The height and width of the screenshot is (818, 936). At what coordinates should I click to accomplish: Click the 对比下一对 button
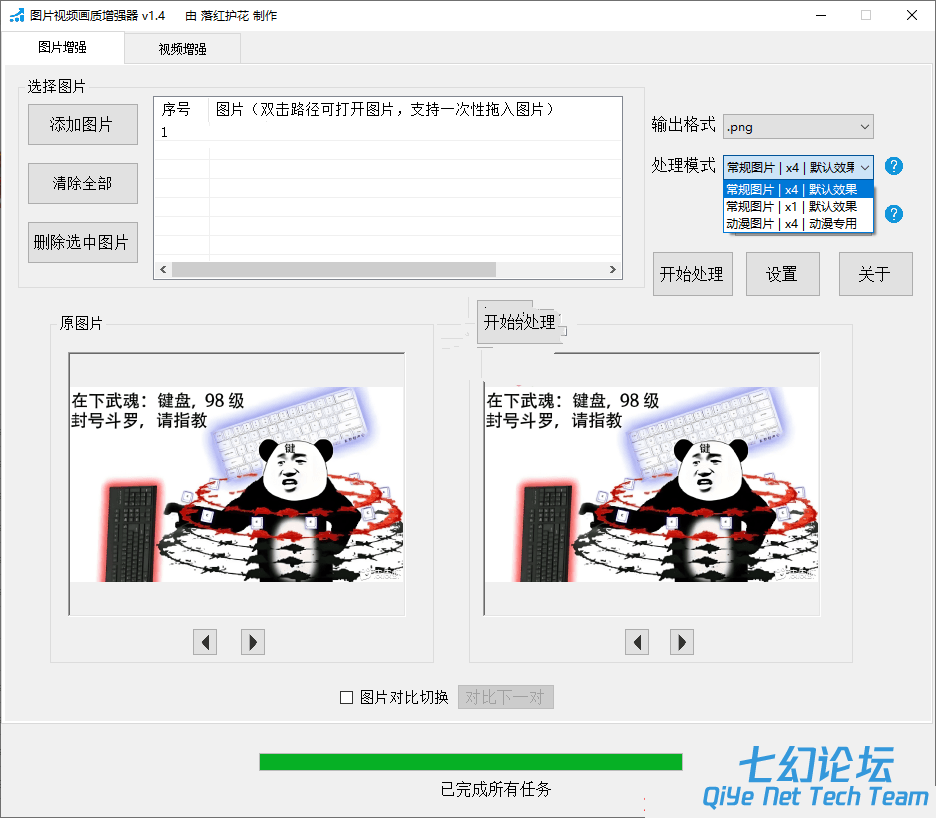point(506,697)
